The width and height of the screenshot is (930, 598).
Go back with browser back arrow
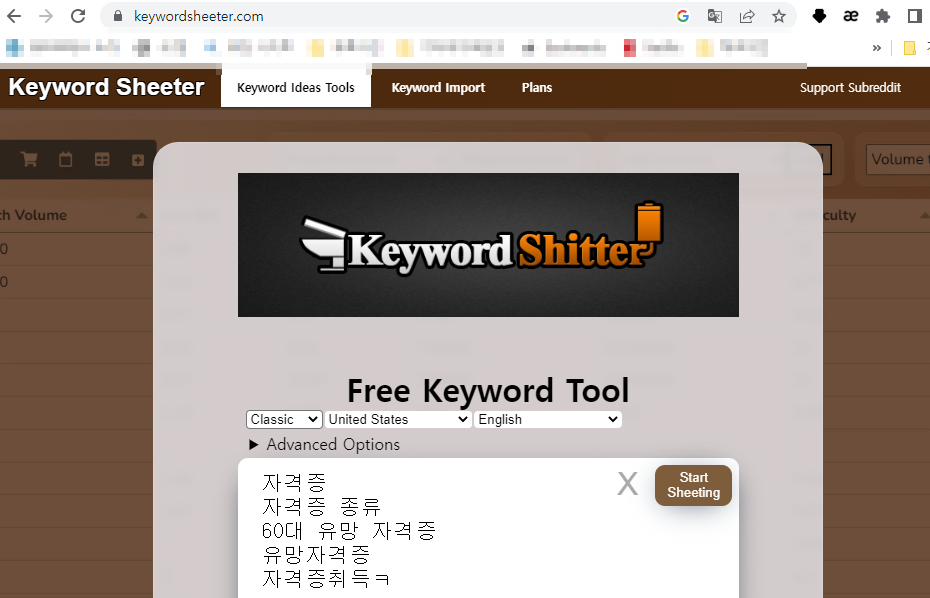(x=14, y=16)
